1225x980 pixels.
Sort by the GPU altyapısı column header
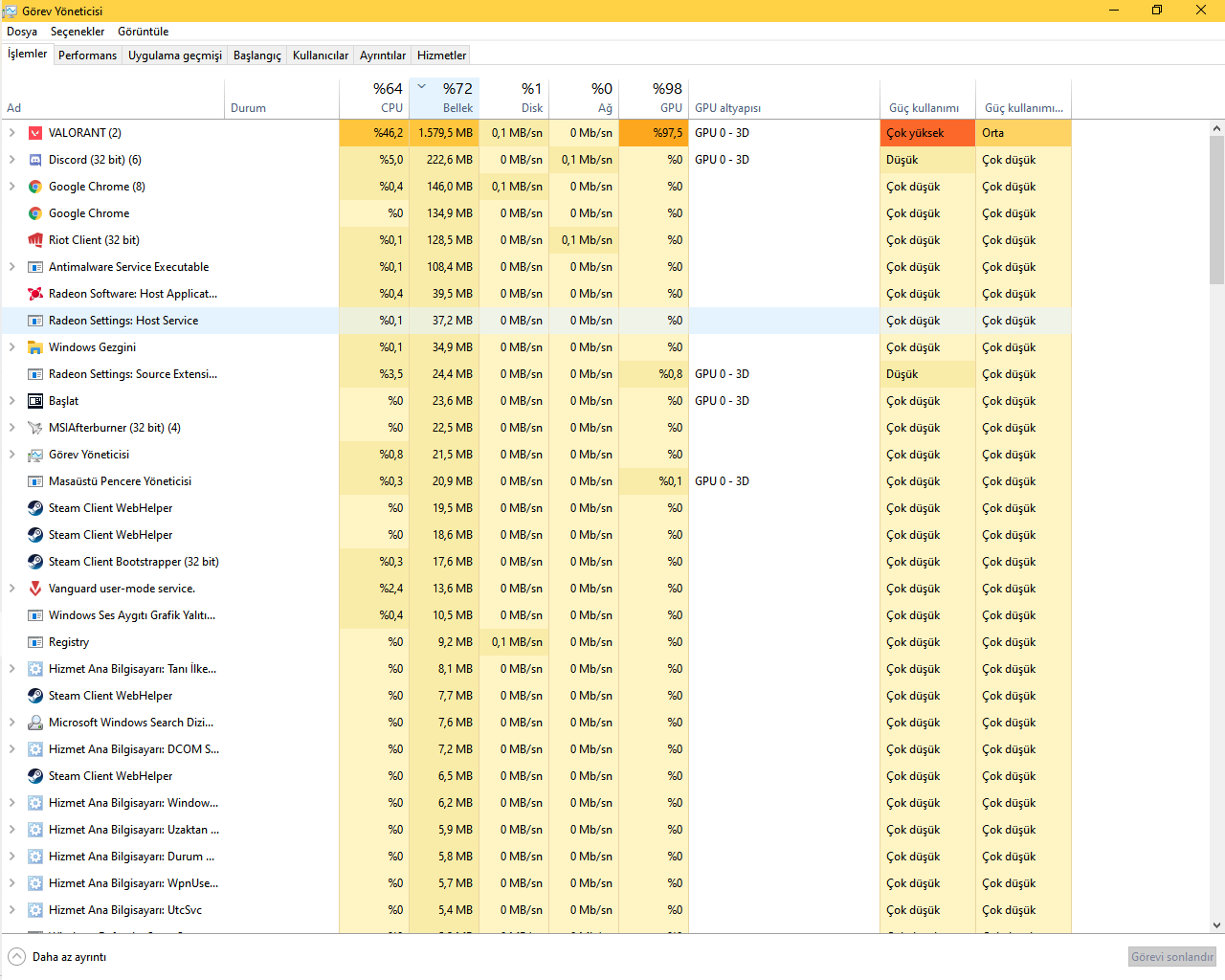coord(784,98)
